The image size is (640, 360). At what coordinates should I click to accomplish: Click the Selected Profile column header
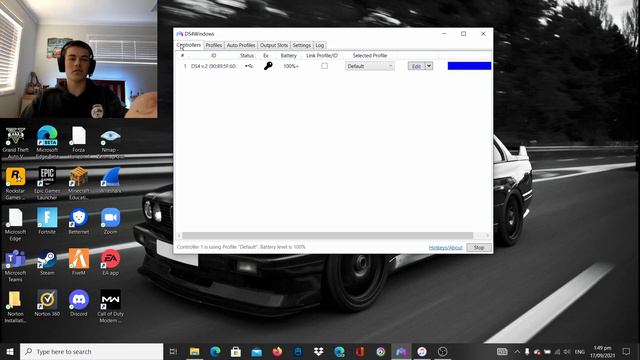point(370,56)
